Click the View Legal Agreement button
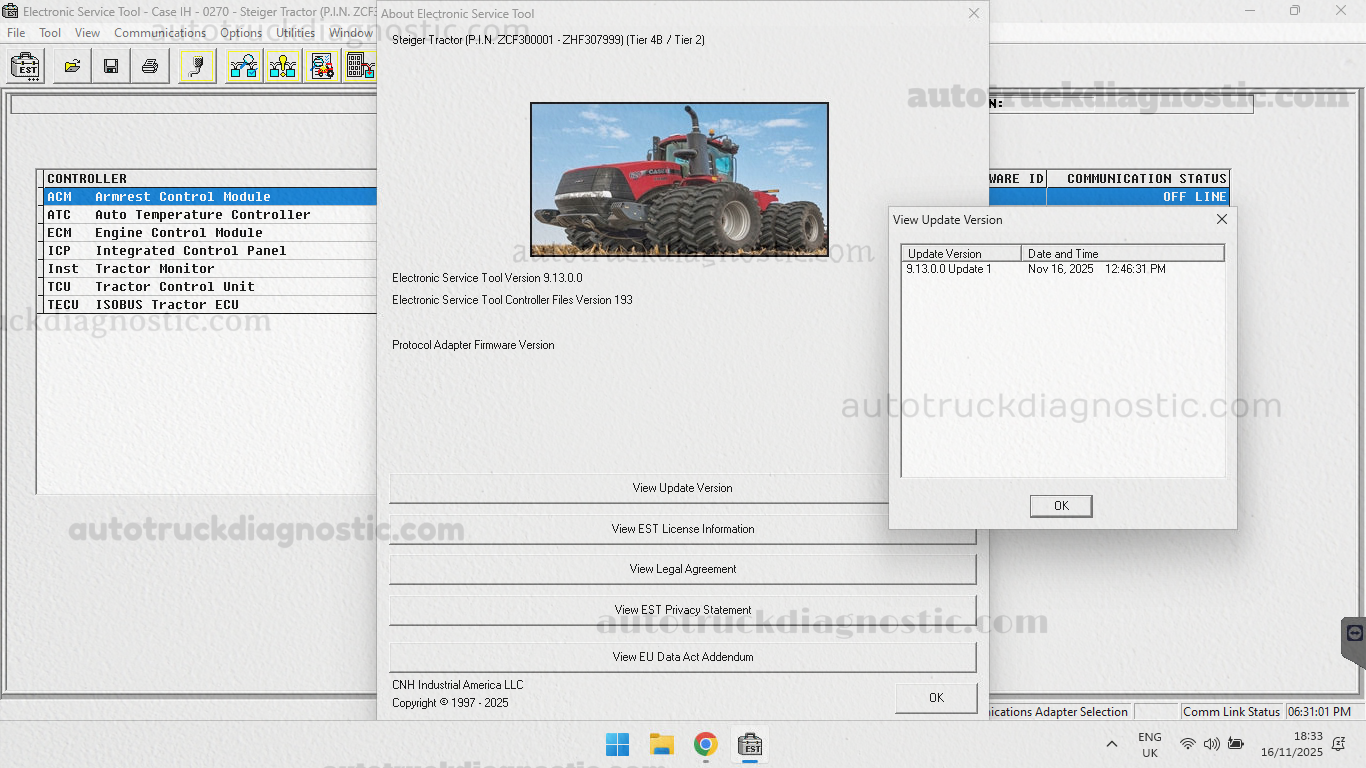1366x768 pixels. tap(682, 569)
